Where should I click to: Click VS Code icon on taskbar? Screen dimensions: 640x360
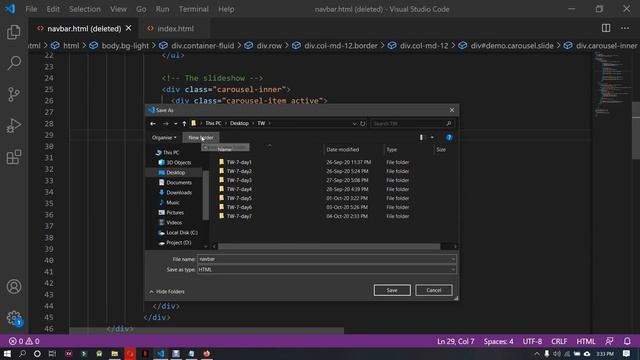(x=160, y=353)
